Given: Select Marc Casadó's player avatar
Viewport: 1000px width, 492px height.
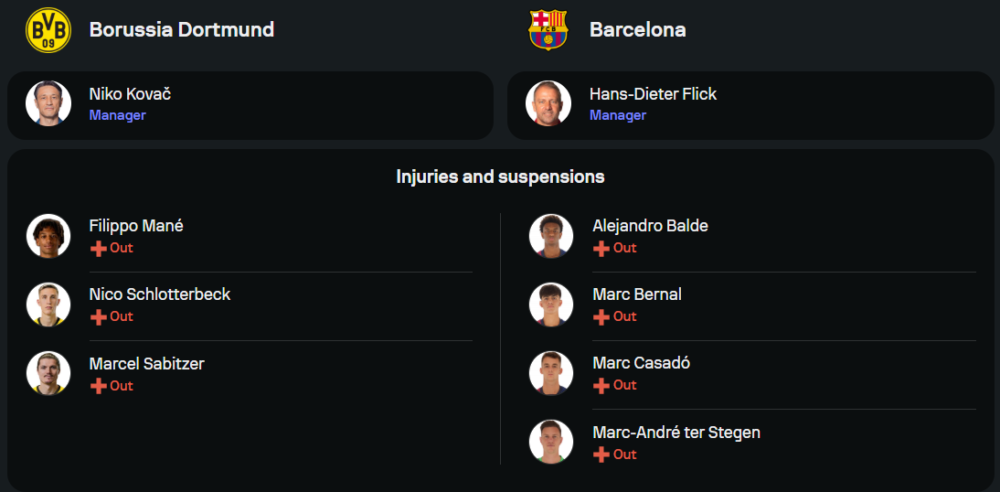Looking at the screenshot, I should [x=551, y=373].
